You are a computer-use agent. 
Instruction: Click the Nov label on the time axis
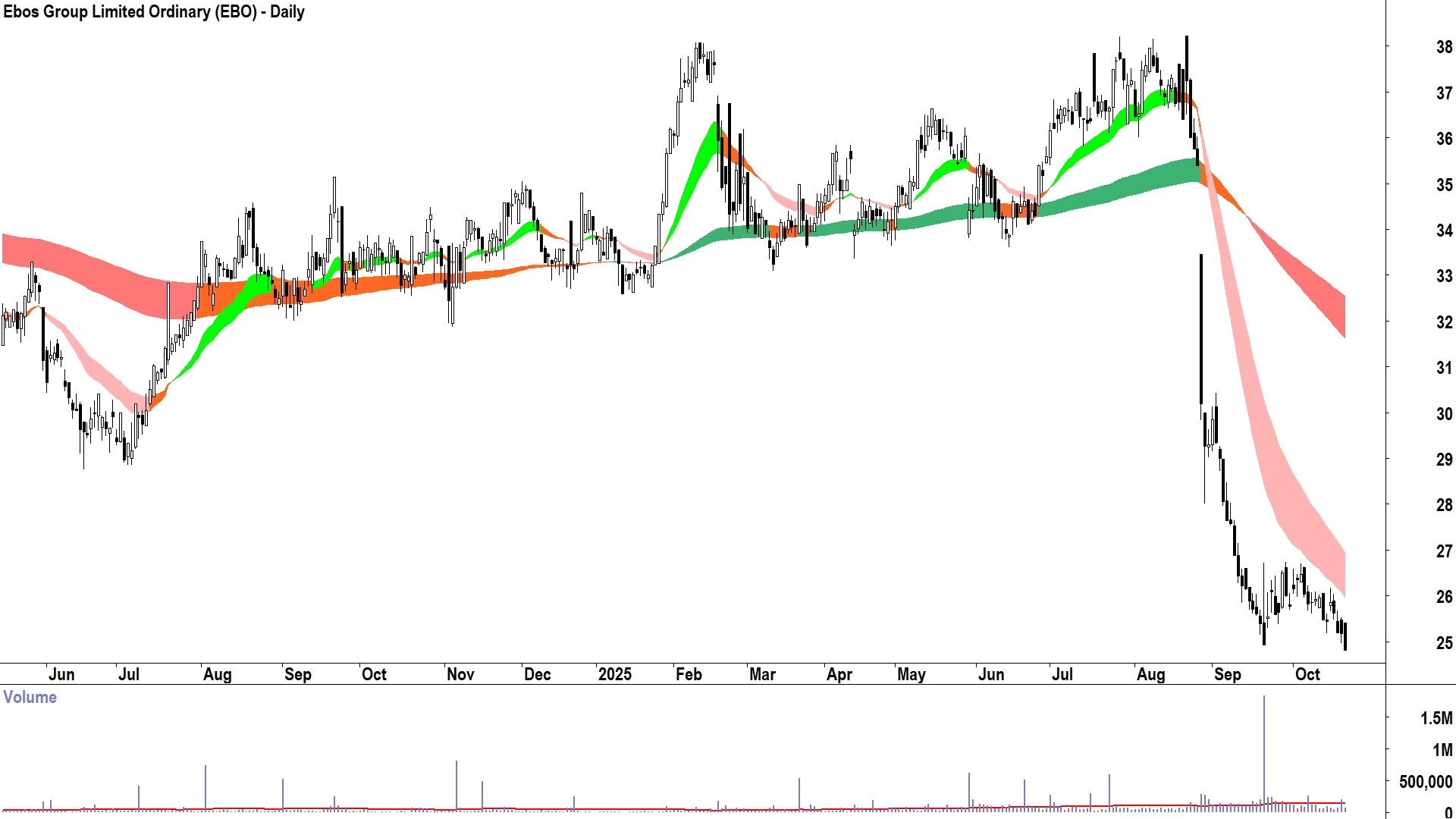pos(460,674)
